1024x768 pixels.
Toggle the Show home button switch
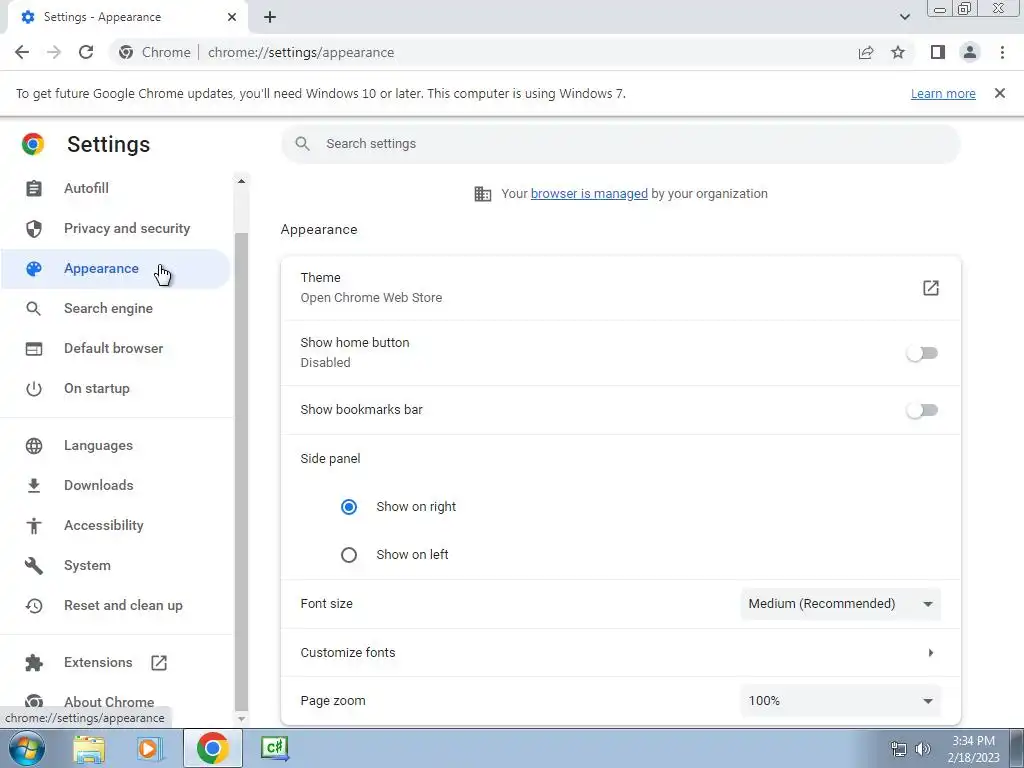coord(921,353)
